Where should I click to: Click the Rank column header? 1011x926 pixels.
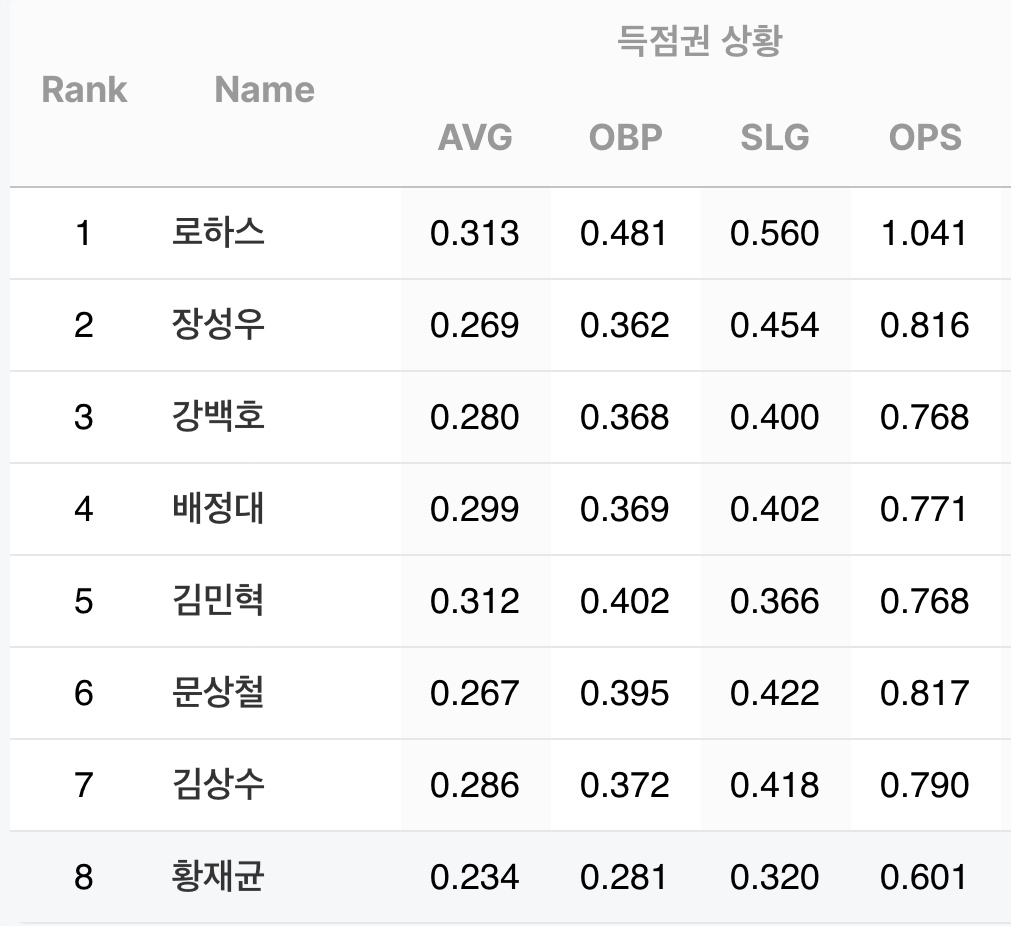coord(84,89)
